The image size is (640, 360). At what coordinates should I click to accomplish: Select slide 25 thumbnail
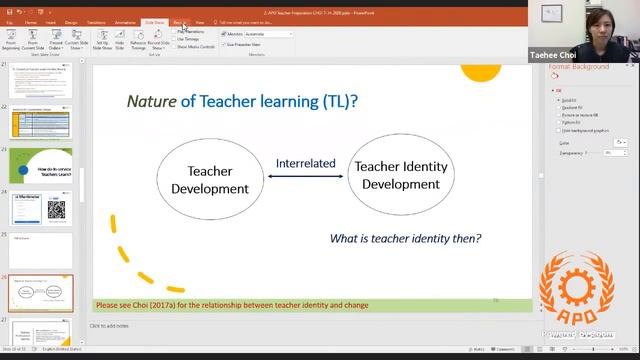click(x=40, y=251)
